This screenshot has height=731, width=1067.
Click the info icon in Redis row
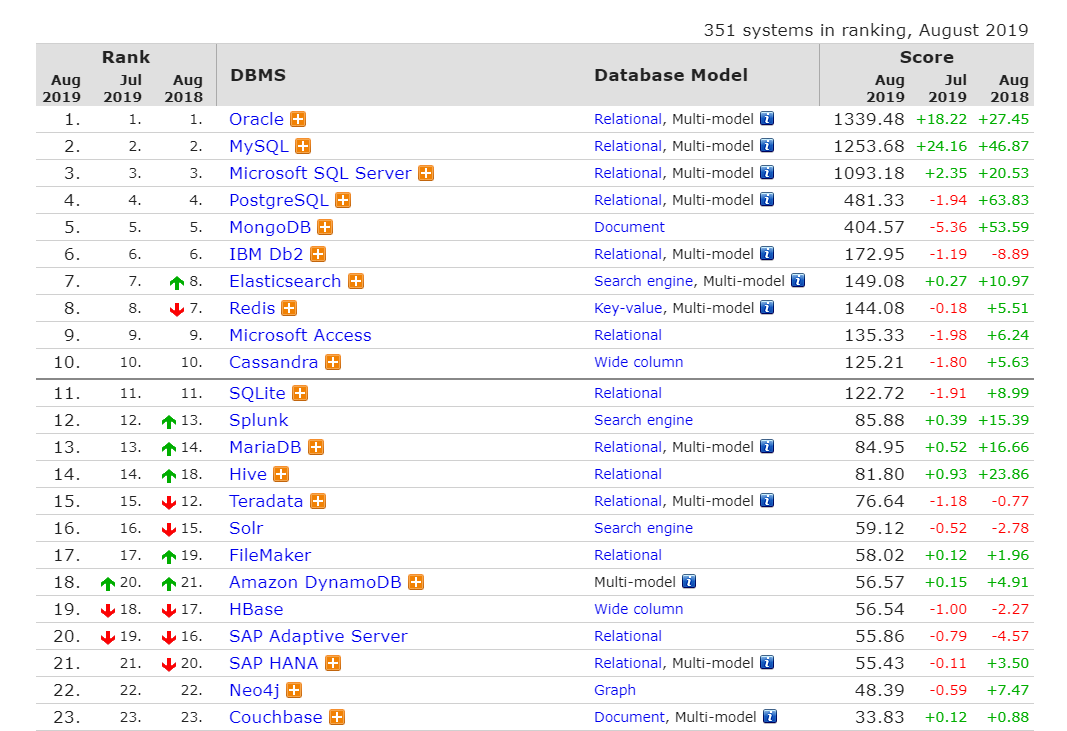[767, 308]
